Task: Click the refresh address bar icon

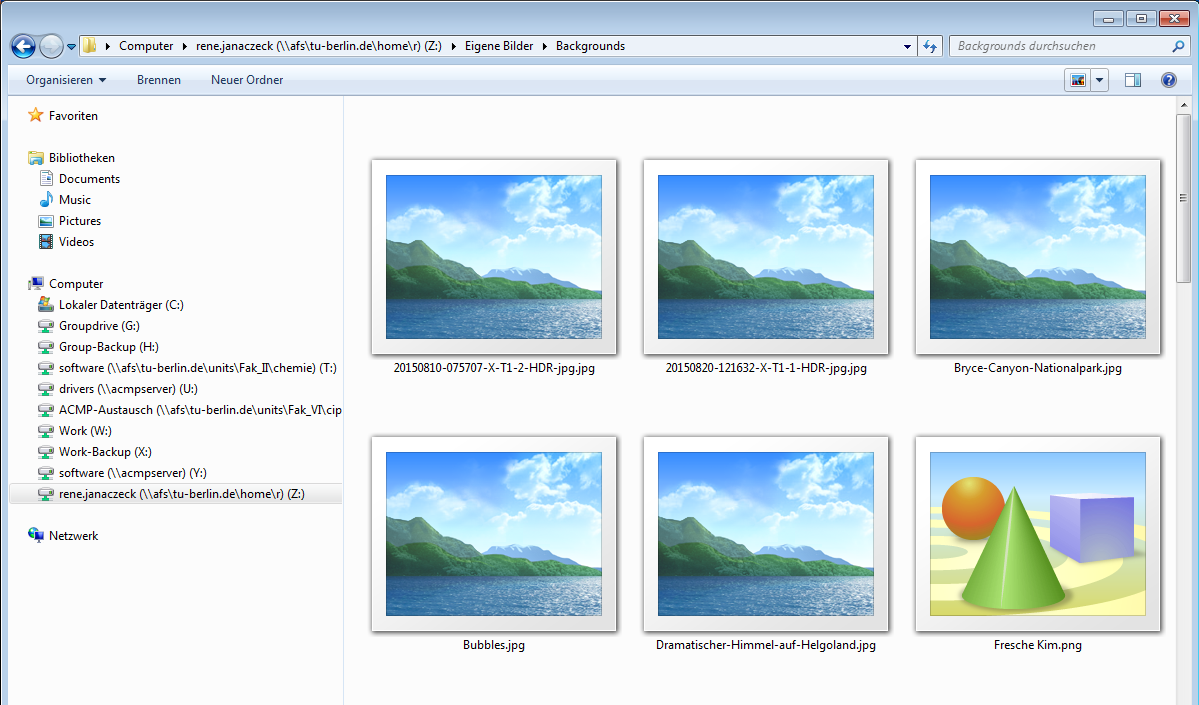Action: click(930, 46)
